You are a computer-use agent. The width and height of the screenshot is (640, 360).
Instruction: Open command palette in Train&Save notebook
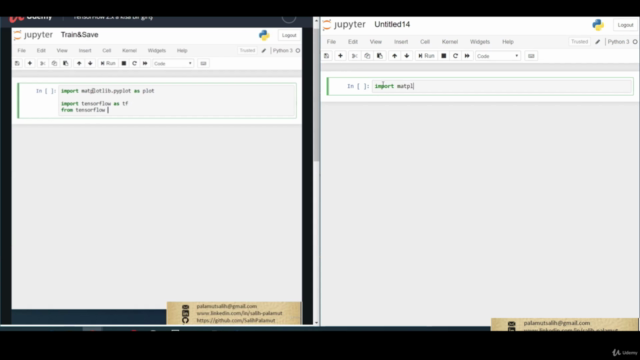coord(203,63)
